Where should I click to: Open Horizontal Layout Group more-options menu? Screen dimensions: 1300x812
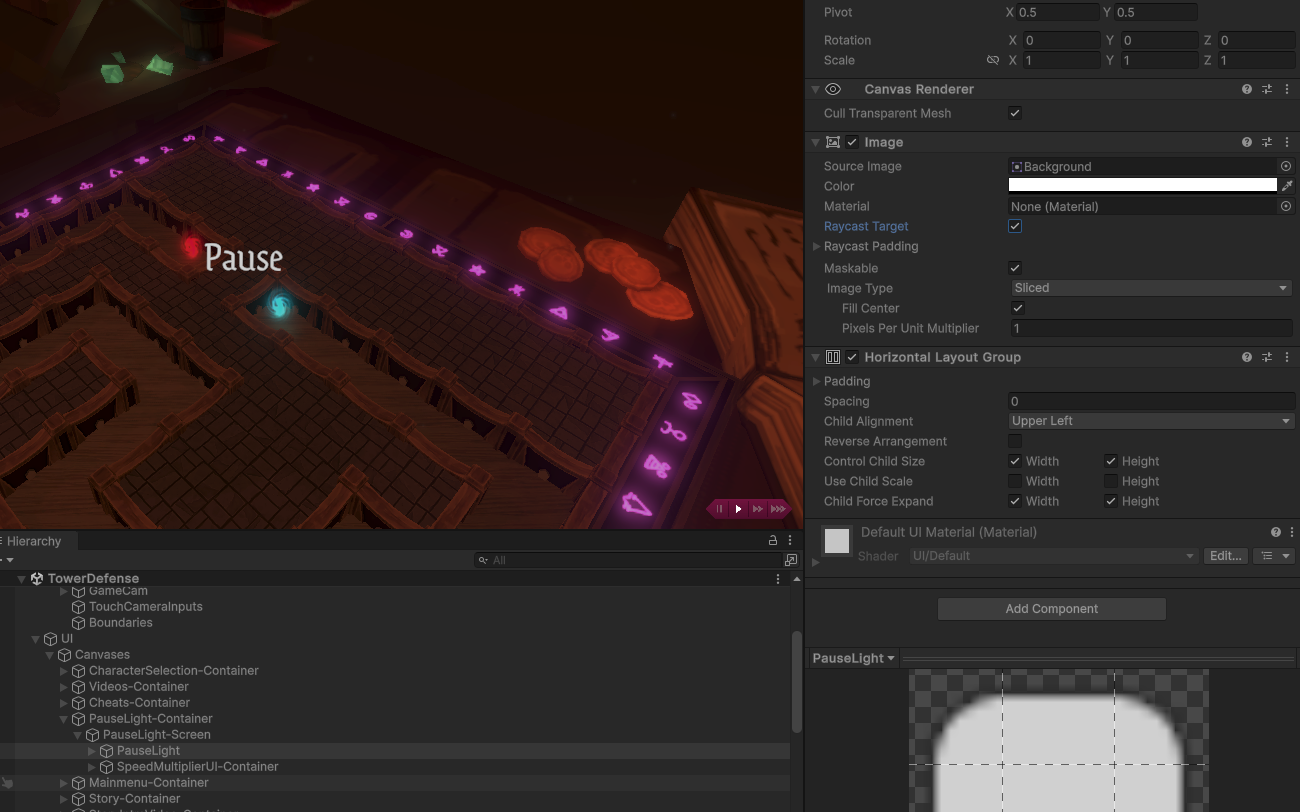click(x=1286, y=357)
